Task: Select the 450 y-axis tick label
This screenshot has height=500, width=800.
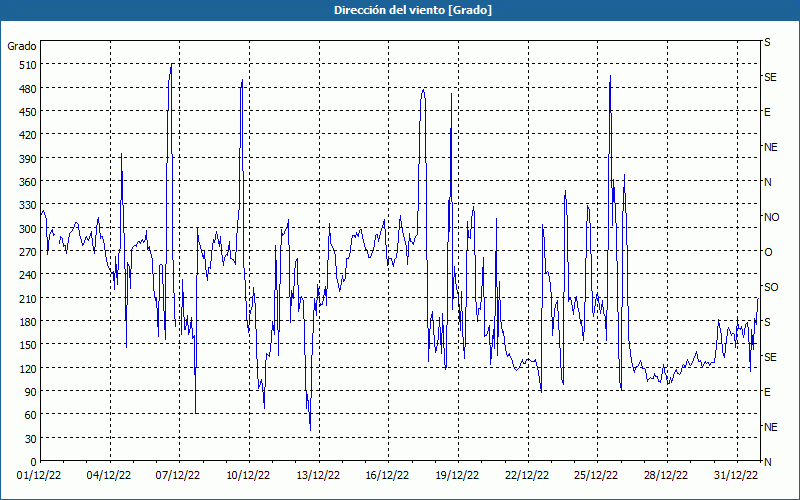Action: 27,112
